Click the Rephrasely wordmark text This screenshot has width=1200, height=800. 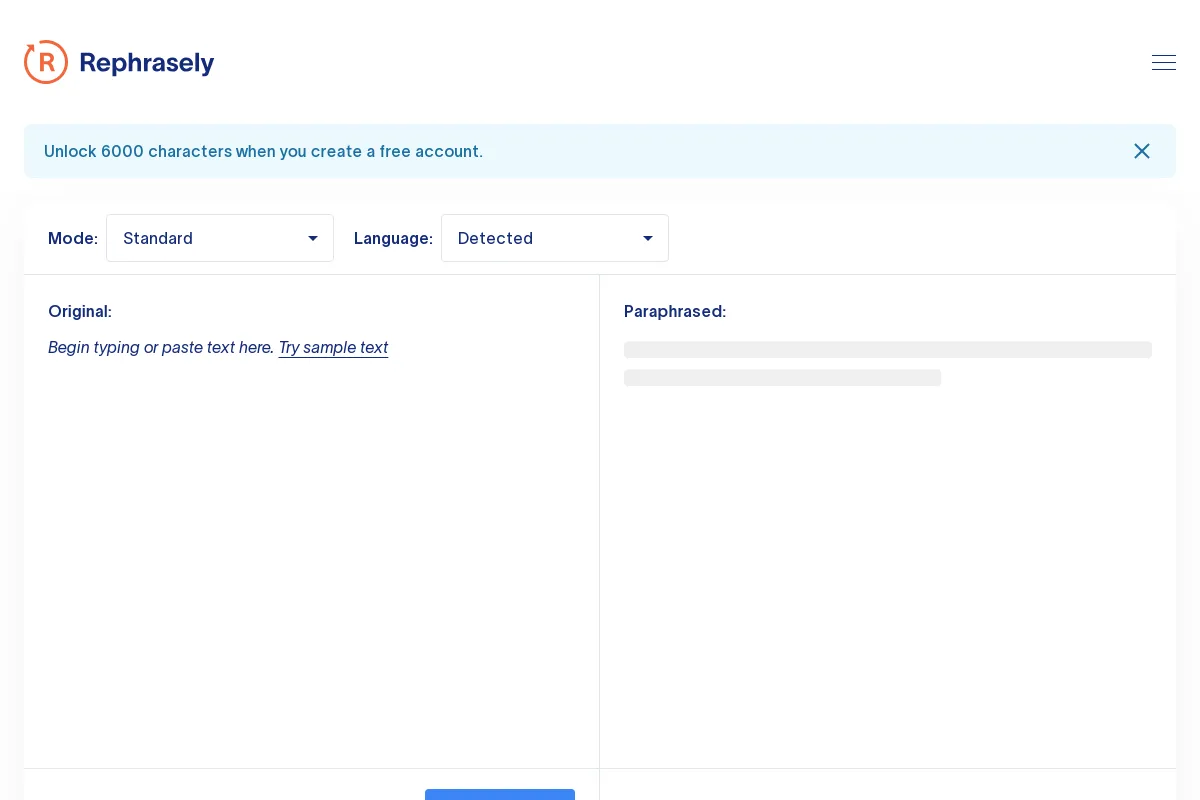click(x=147, y=63)
